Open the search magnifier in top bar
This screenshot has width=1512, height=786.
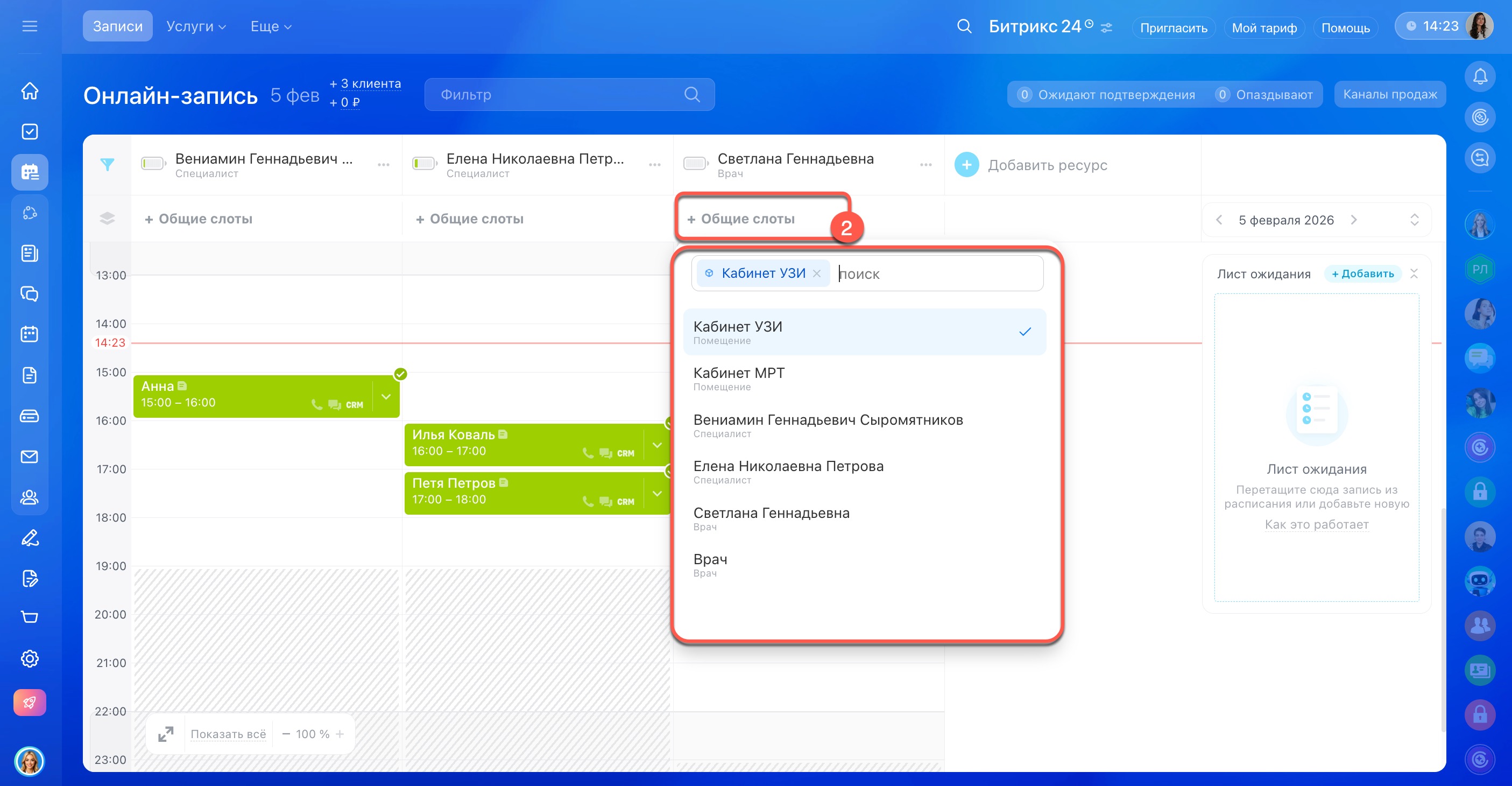[x=964, y=26]
